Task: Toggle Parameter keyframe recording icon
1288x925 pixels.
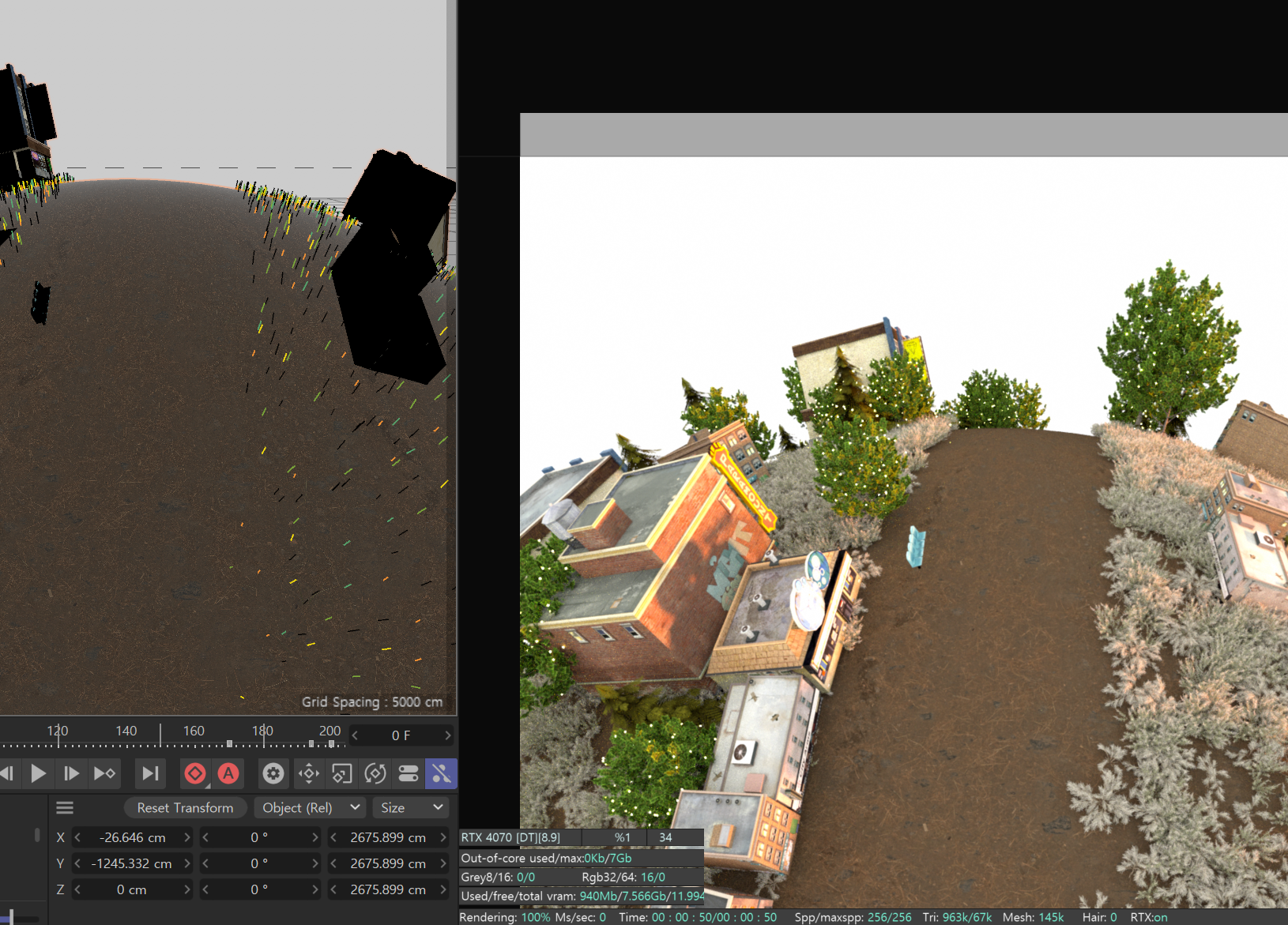Action: [409, 773]
